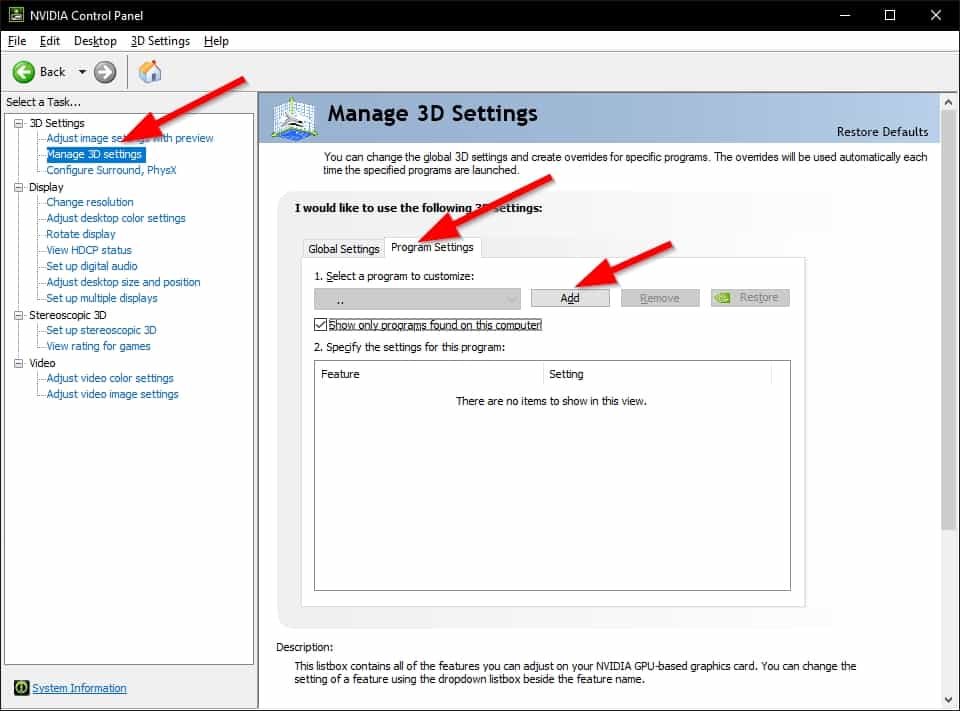Viewport: 960px width, 711px height.
Task: Click the right panel vertical scrollbar thumb
Action: click(x=948, y=320)
